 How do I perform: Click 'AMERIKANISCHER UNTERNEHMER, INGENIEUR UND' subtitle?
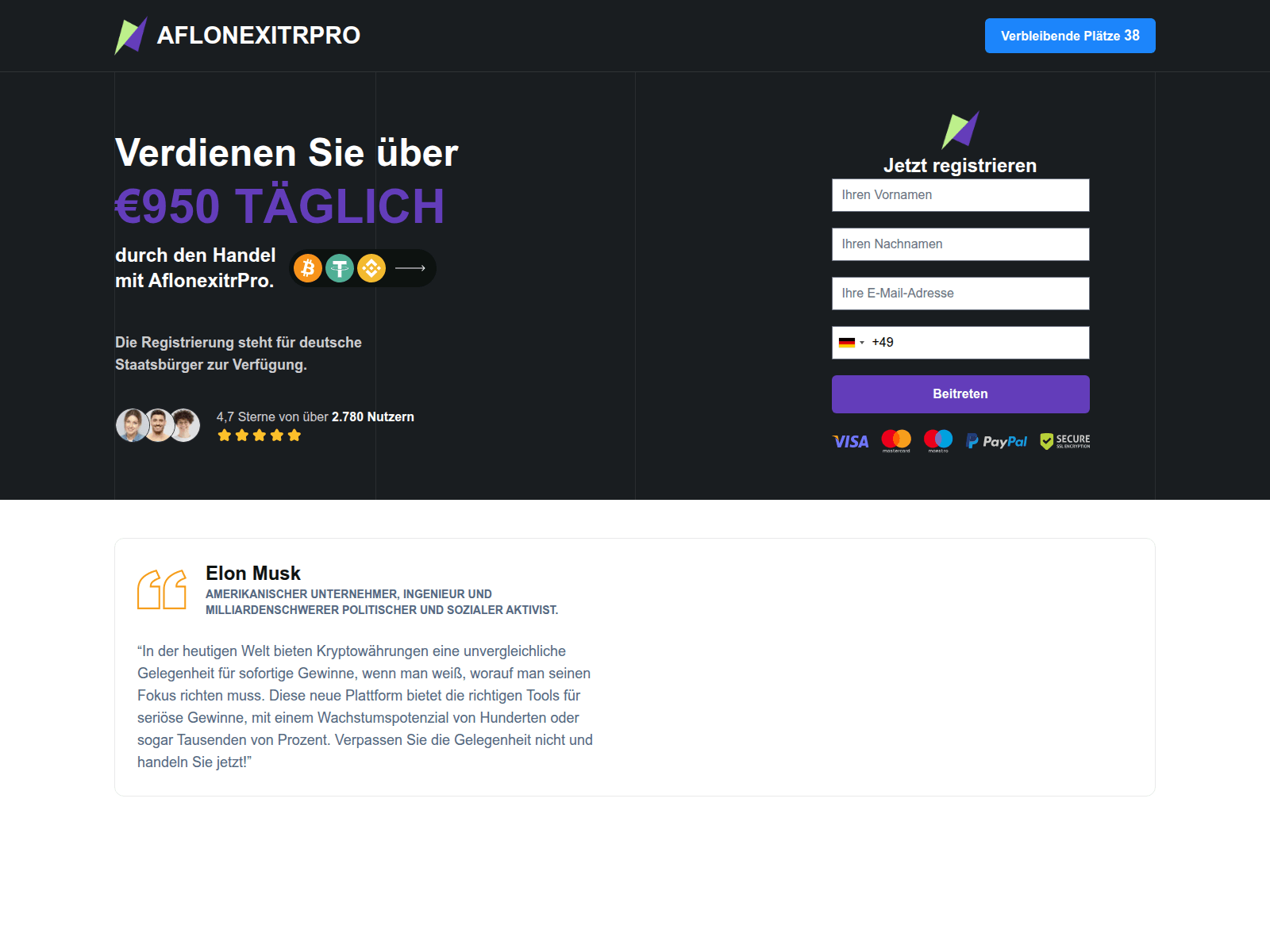coord(348,594)
